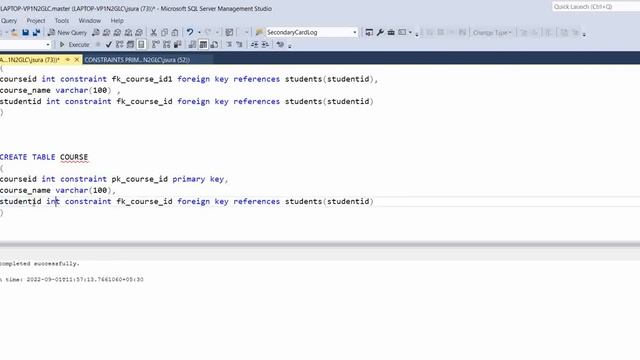This screenshot has height=360, width=640.
Task: Toggle Include Live Query Statistics
Action: coord(167,44)
